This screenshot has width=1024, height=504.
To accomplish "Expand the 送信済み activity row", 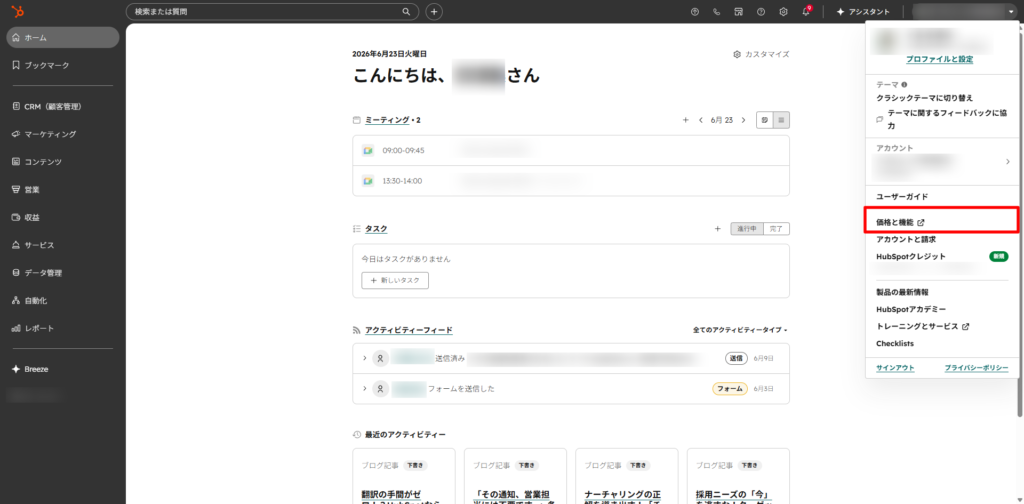I will [x=364, y=358].
